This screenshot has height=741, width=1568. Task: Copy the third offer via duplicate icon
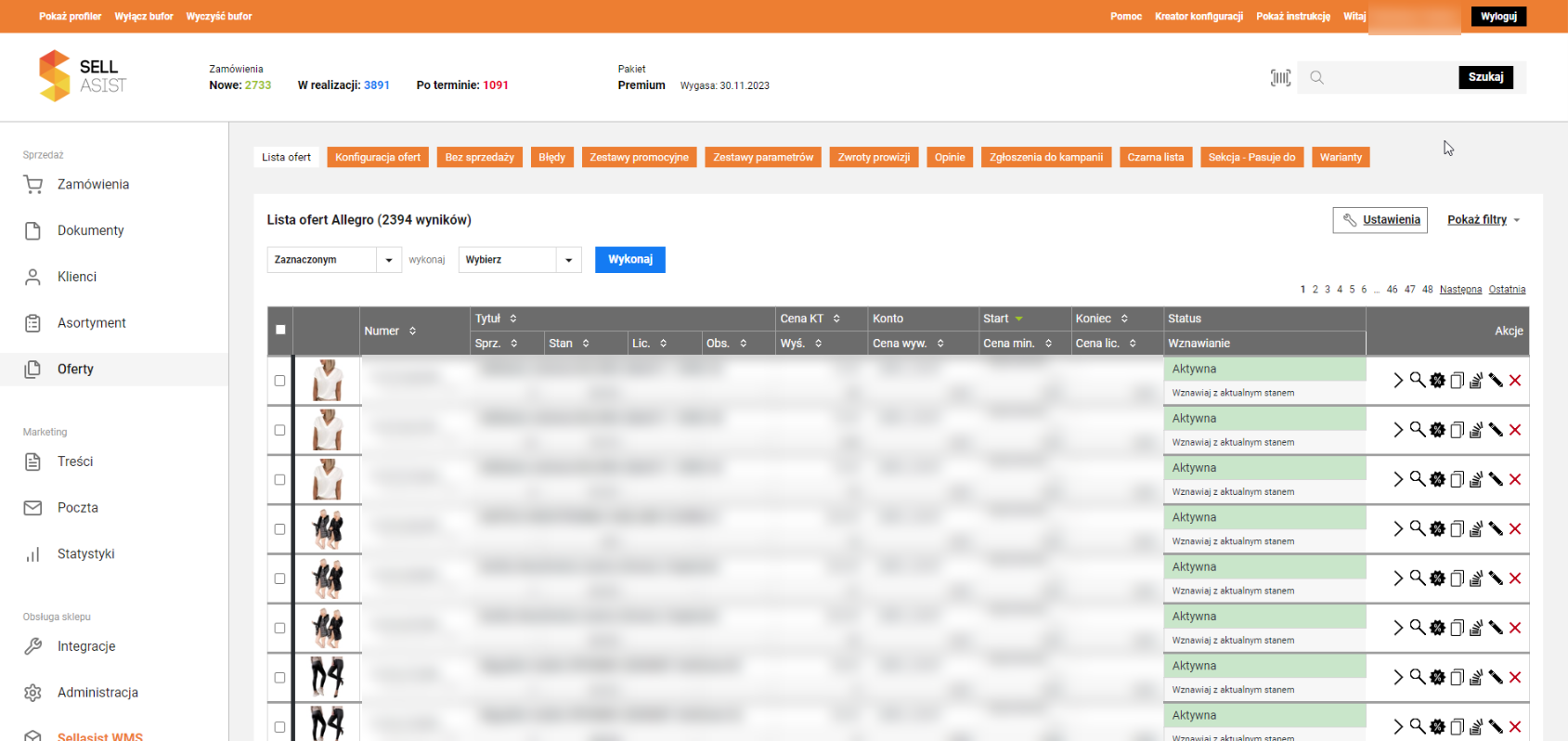(x=1457, y=479)
